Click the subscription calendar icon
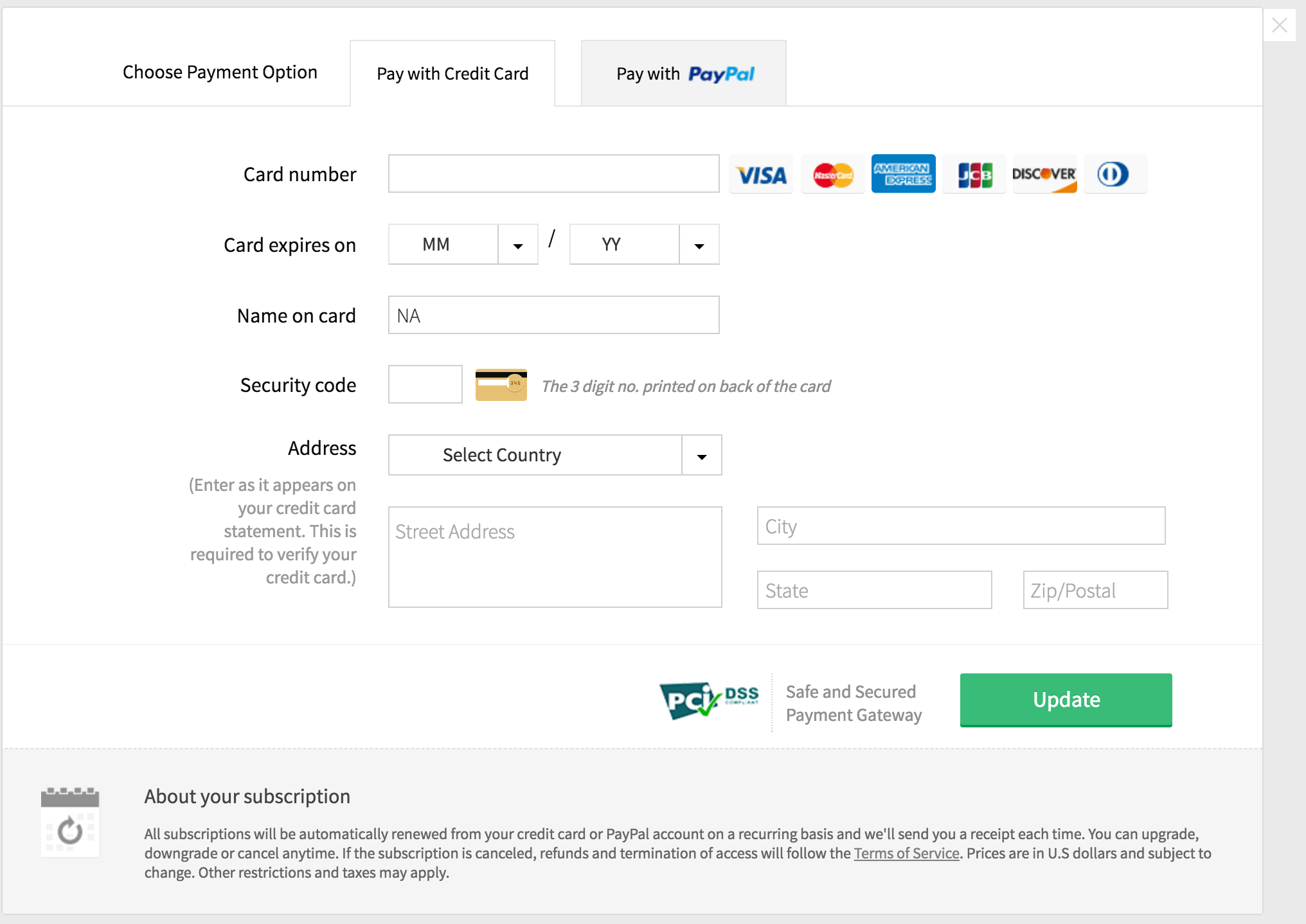Image resolution: width=1306 pixels, height=924 pixels. click(x=70, y=824)
